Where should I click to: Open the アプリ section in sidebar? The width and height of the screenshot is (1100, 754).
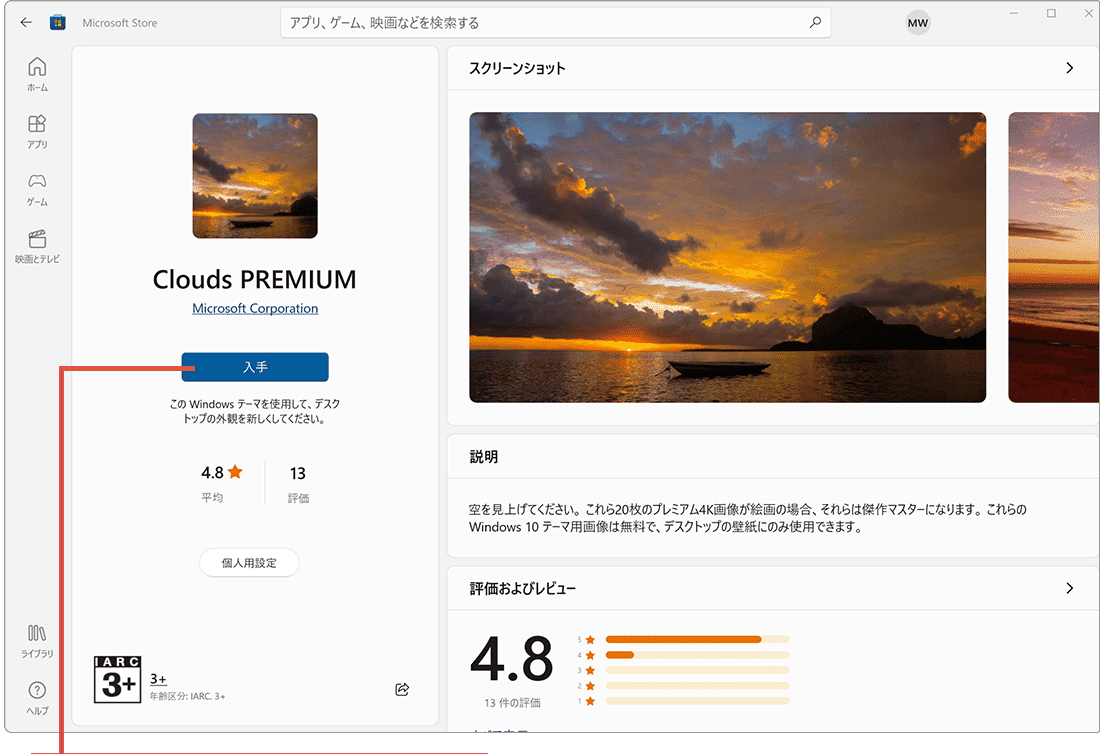click(x=37, y=132)
